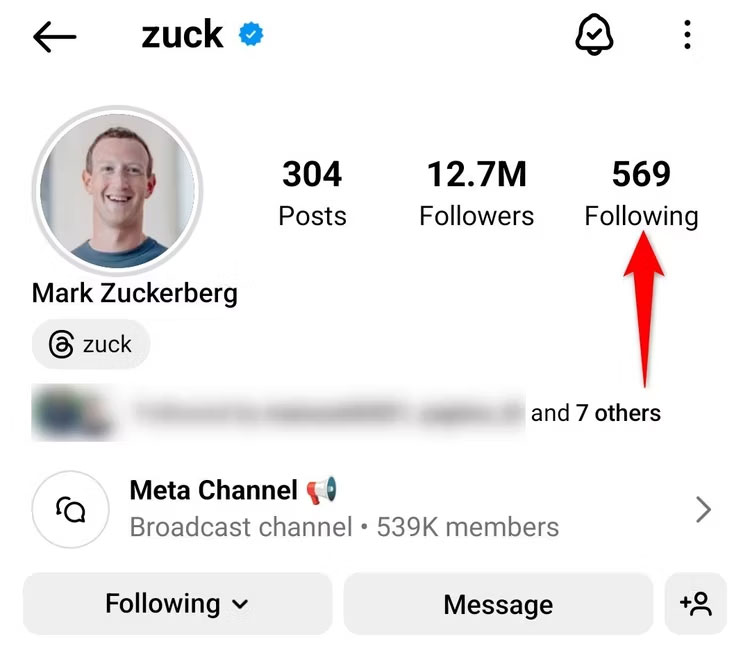This screenshot has height=653, width=750.
Task: Click the megaphone emoji next to Meta Channel
Action: tap(322, 490)
